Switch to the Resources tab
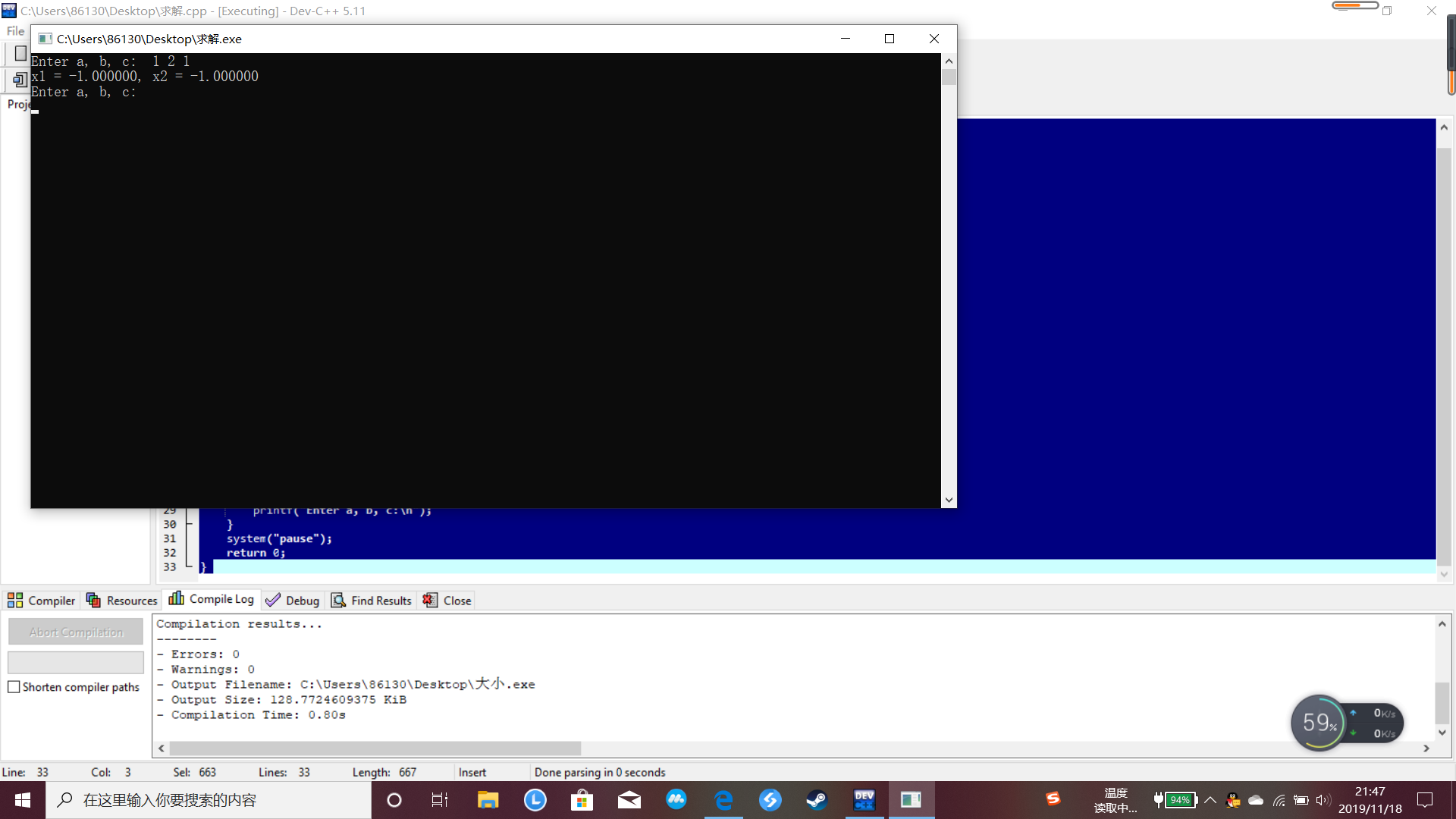 [x=122, y=601]
